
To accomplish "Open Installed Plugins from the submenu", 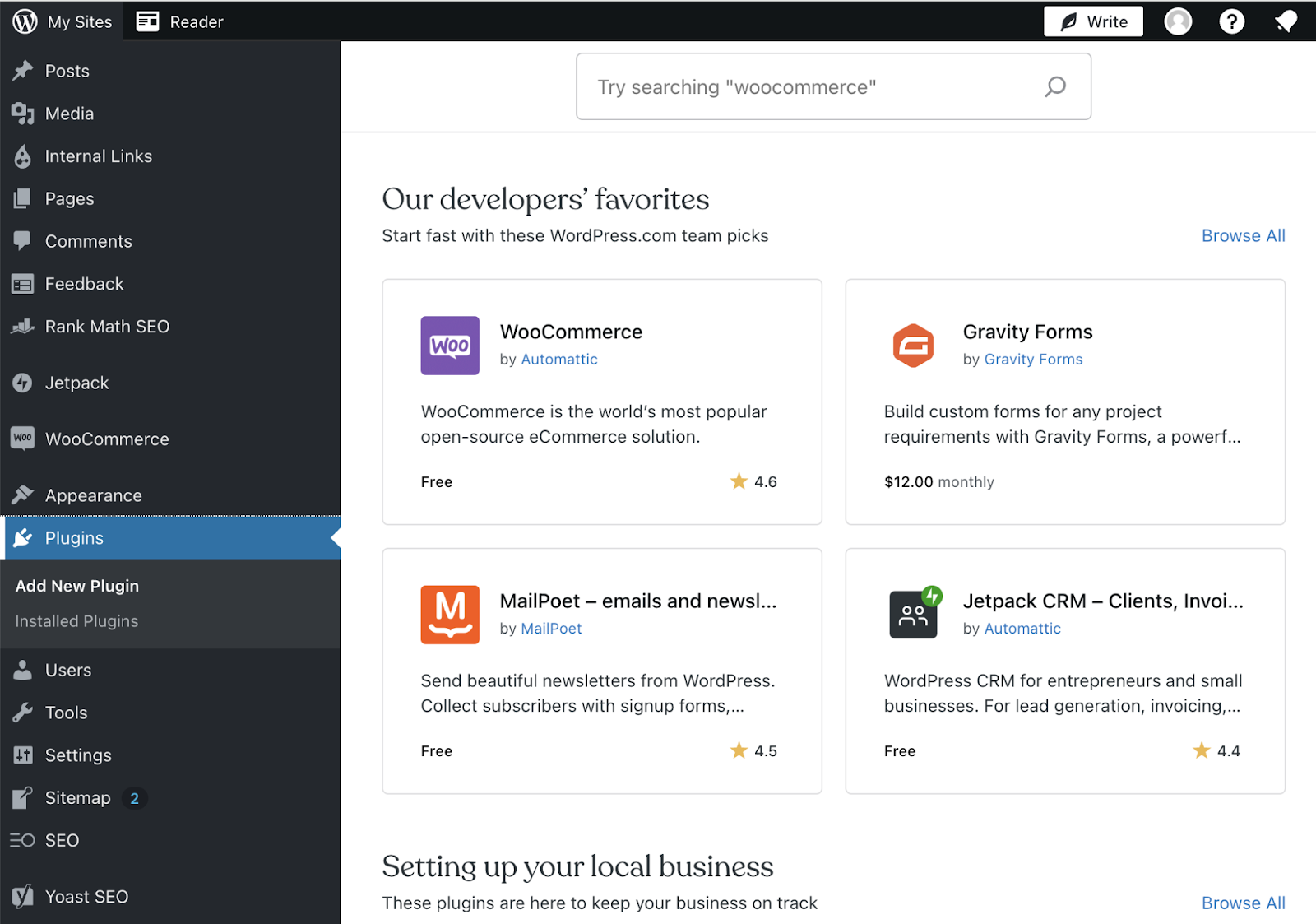I will click(76, 620).
